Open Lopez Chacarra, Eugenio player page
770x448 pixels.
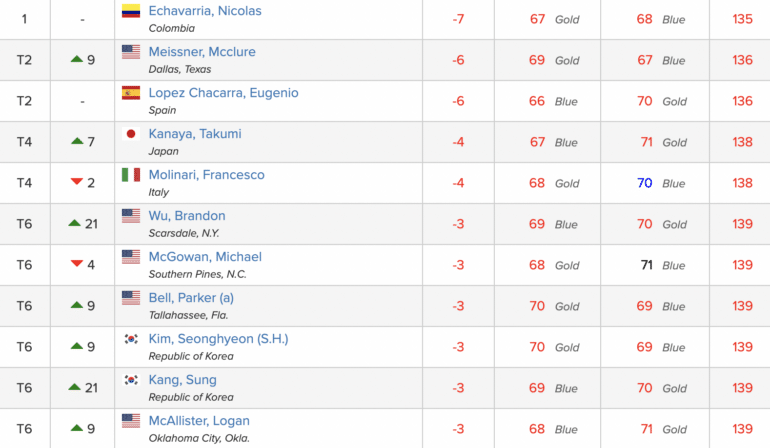(223, 93)
